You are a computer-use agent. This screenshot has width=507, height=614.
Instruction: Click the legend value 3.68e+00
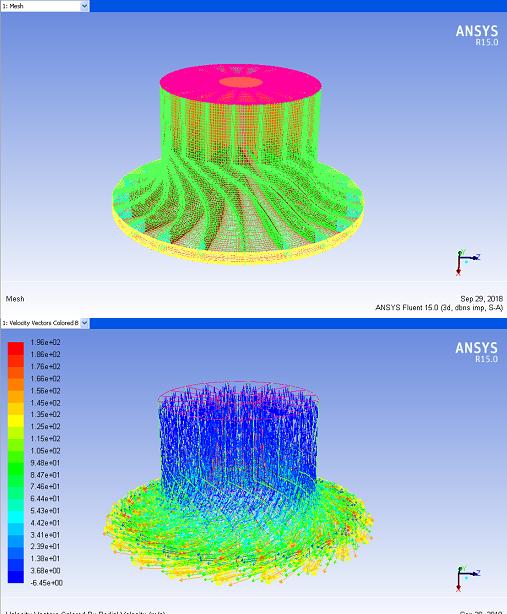45,571
